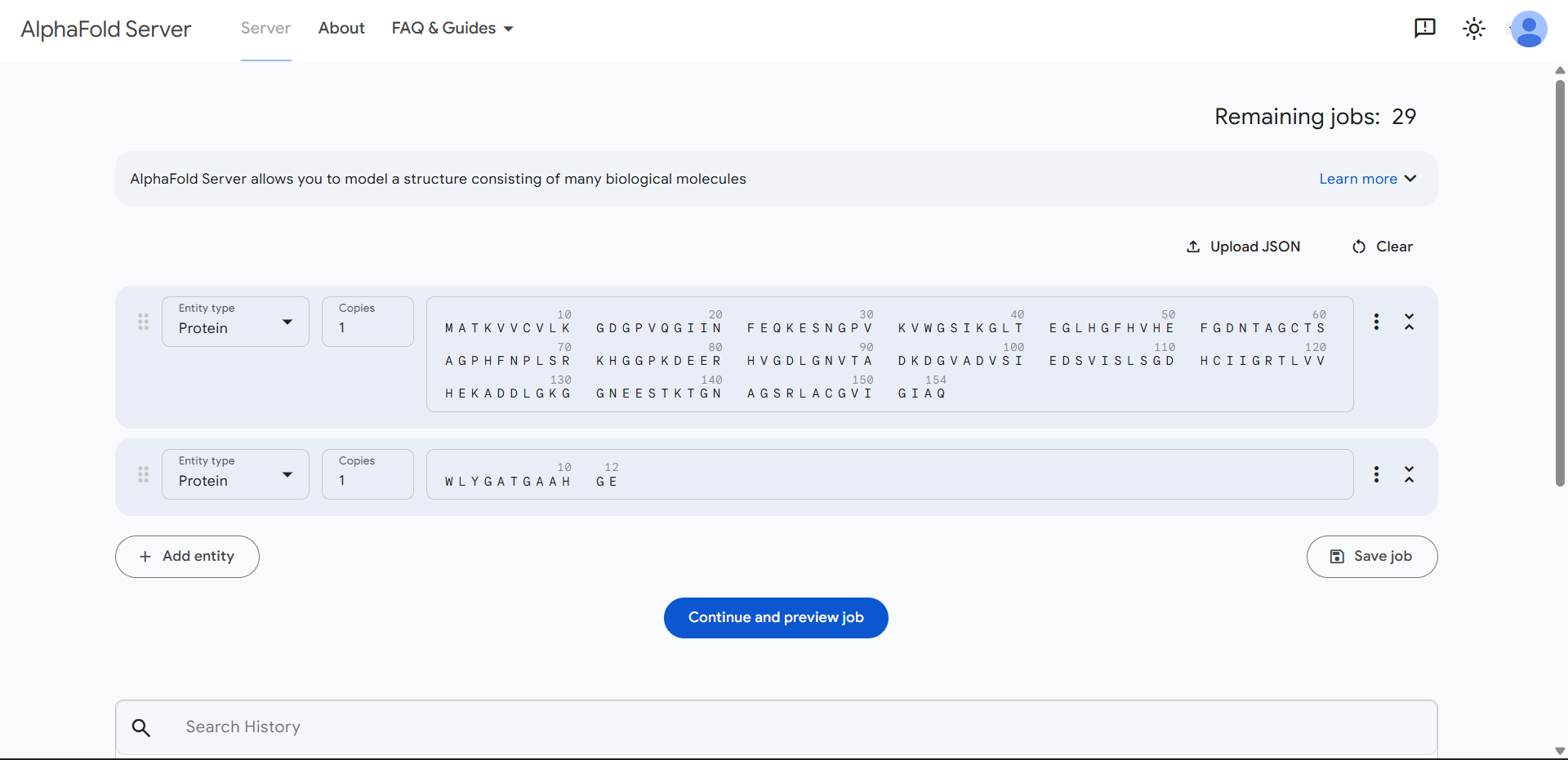1568x760 pixels.
Task: Go to the About page
Action: click(x=341, y=29)
